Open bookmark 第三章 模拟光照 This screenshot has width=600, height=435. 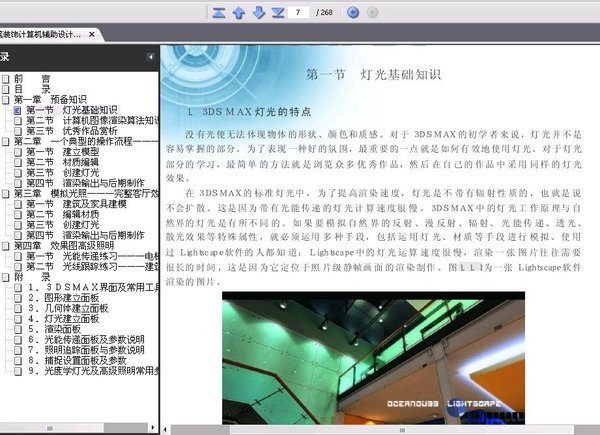point(86,194)
